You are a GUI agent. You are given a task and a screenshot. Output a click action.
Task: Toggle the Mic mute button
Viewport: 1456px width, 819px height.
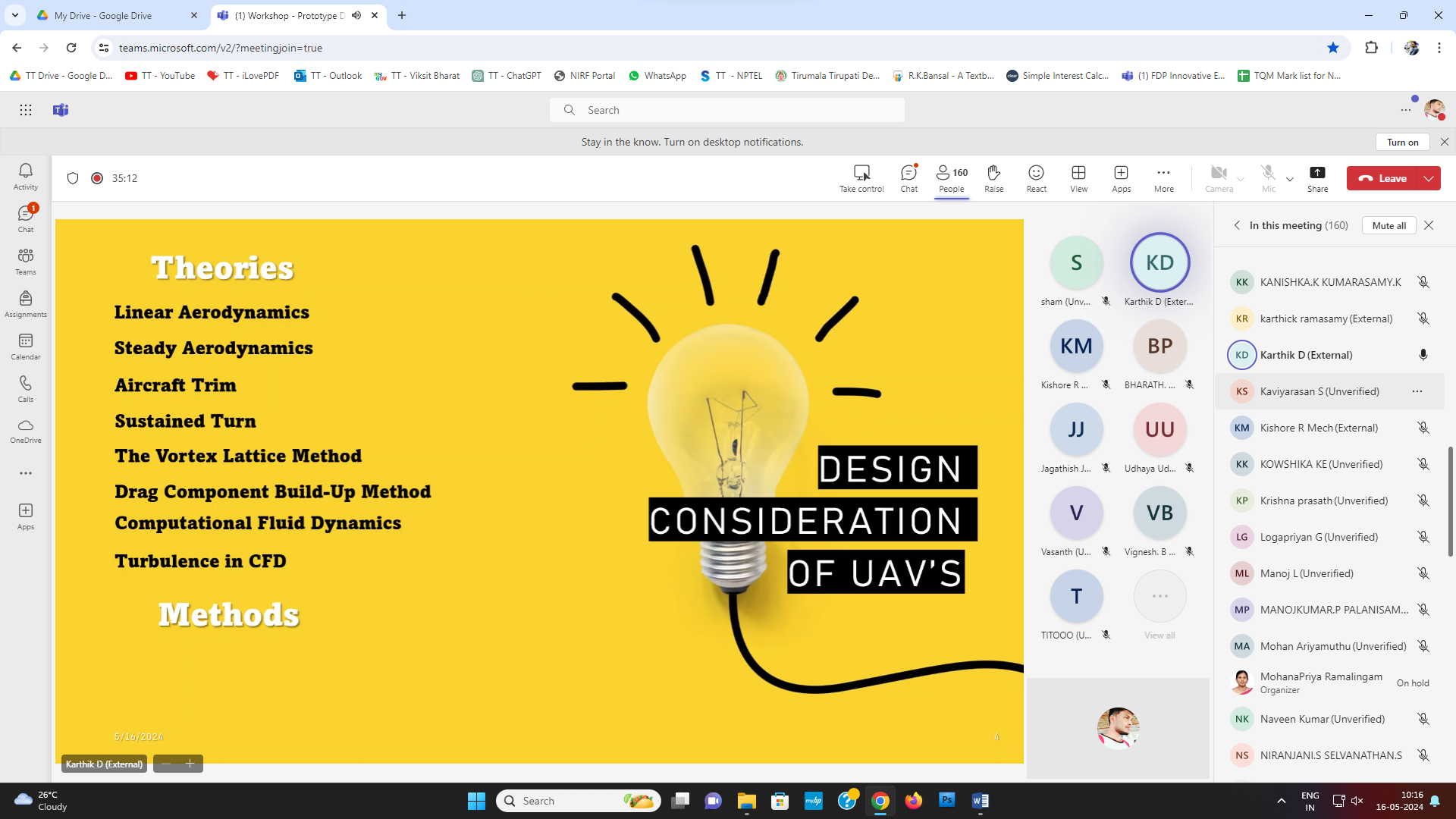coord(1268,178)
